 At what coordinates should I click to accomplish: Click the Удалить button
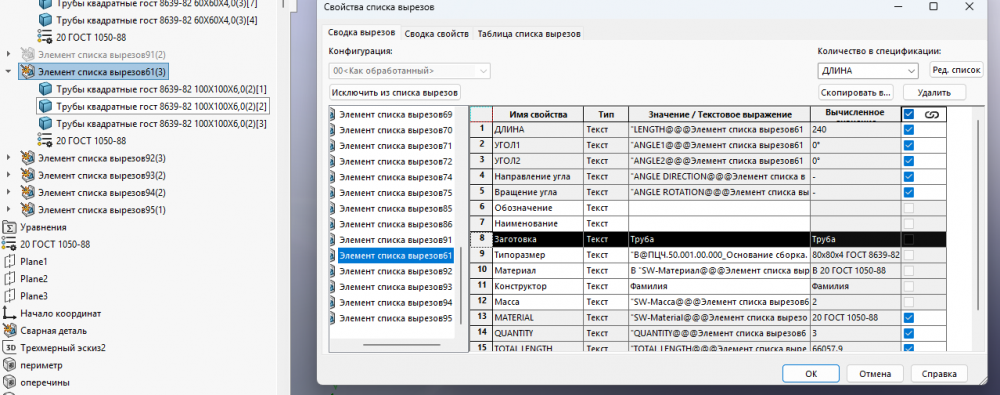point(934,93)
